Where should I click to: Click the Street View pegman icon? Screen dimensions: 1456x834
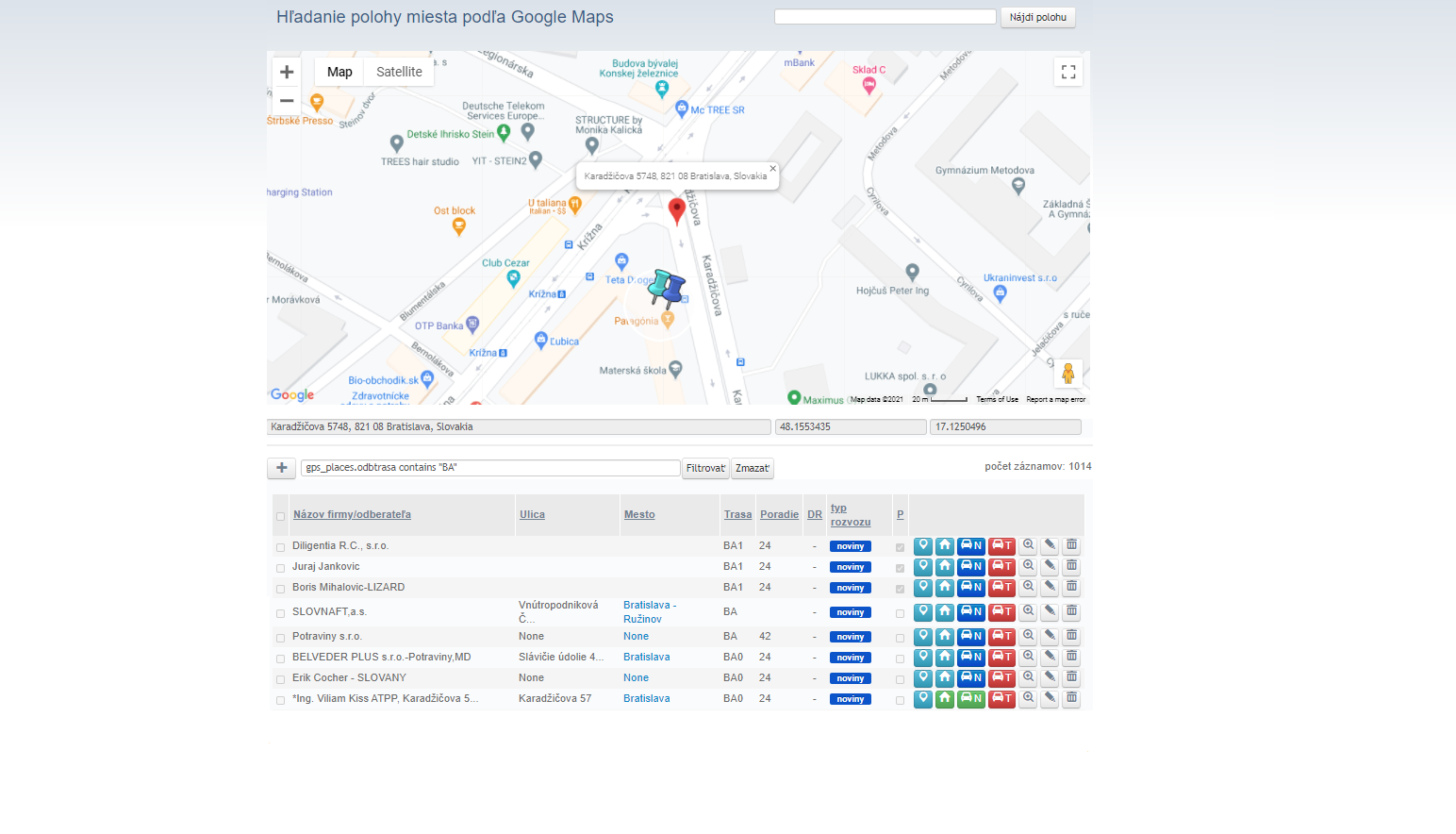click(x=1068, y=374)
